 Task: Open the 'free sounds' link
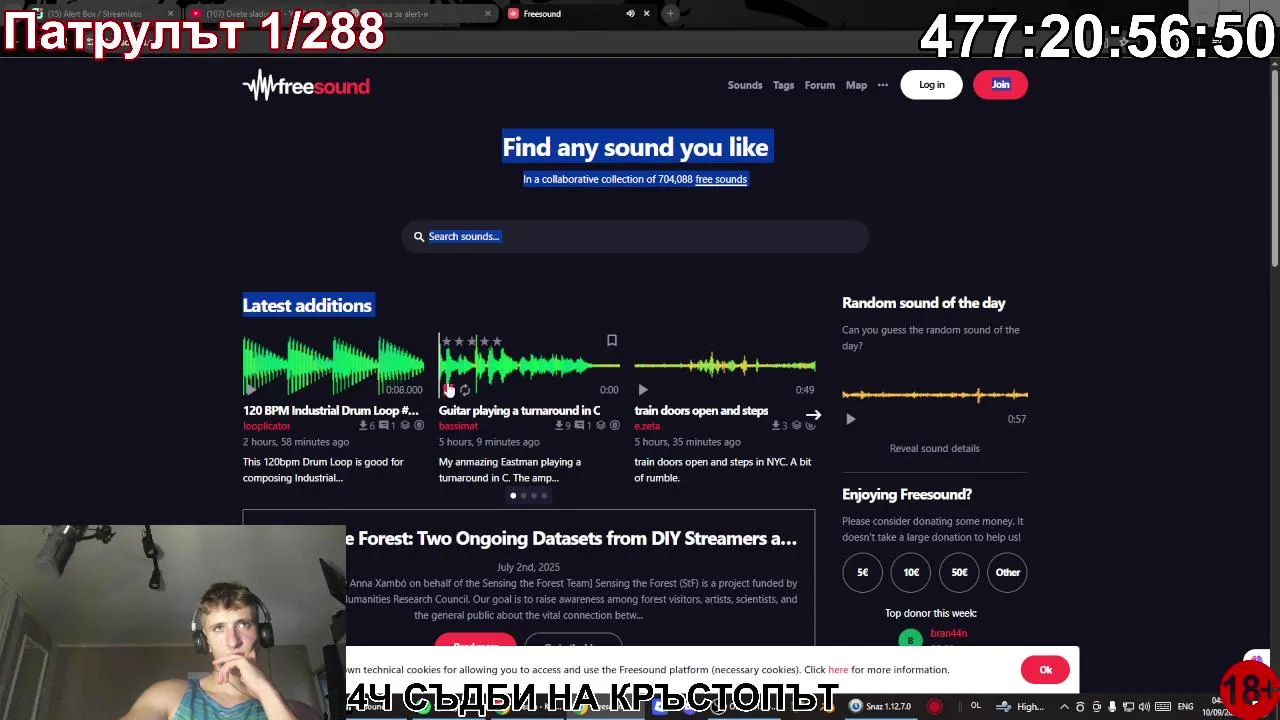(721, 180)
